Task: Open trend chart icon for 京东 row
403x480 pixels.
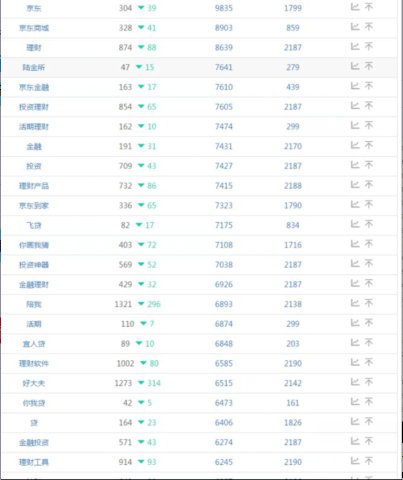Action: coord(355,7)
